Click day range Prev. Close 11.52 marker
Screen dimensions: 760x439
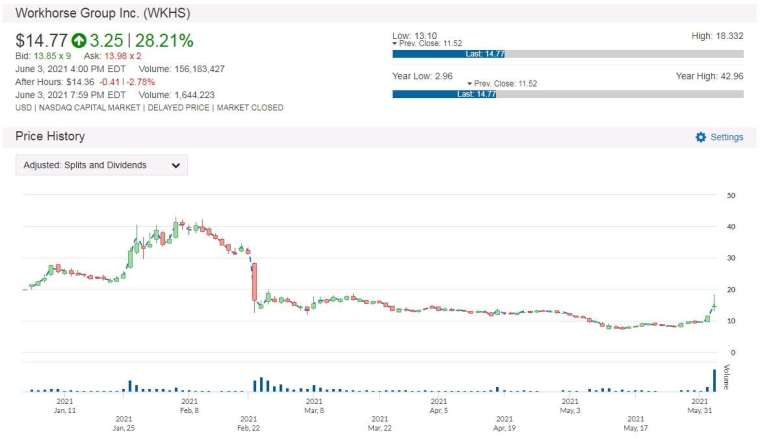pyautogui.click(x=427, y=44)
